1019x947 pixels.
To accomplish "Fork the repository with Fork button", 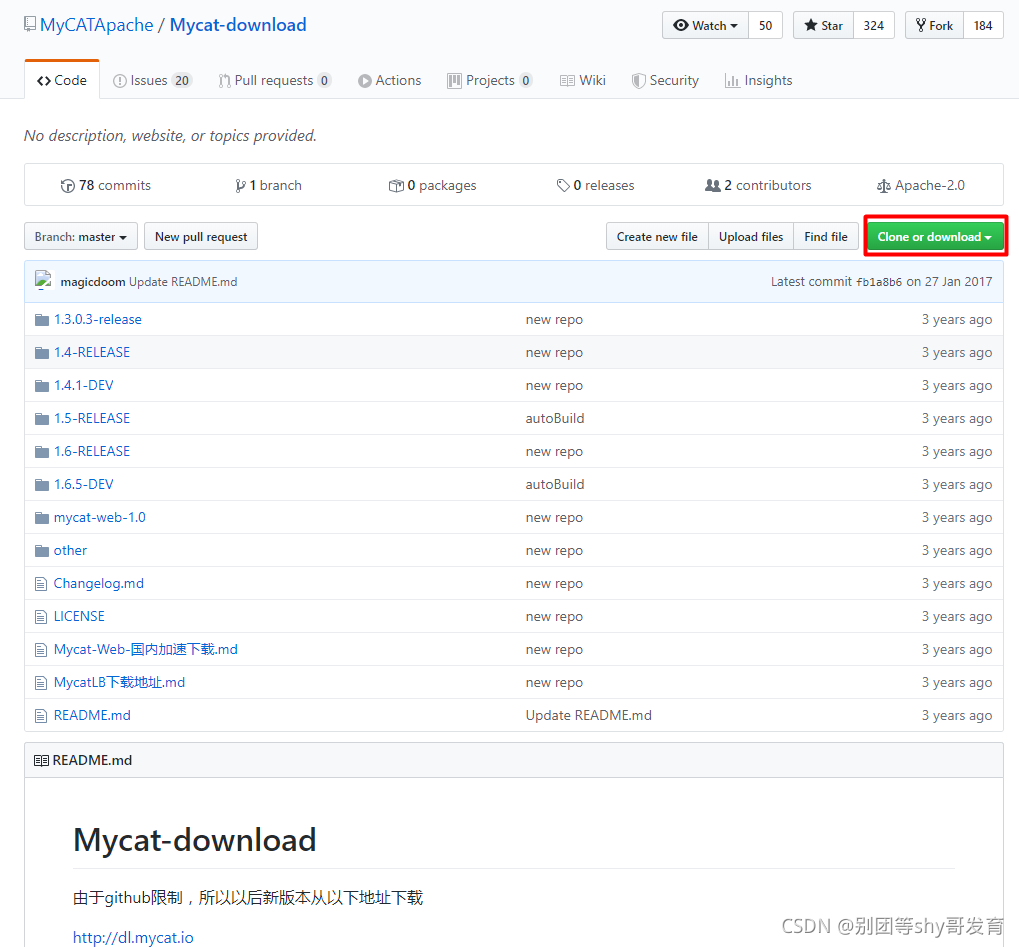I will click(x=934, y=26).
